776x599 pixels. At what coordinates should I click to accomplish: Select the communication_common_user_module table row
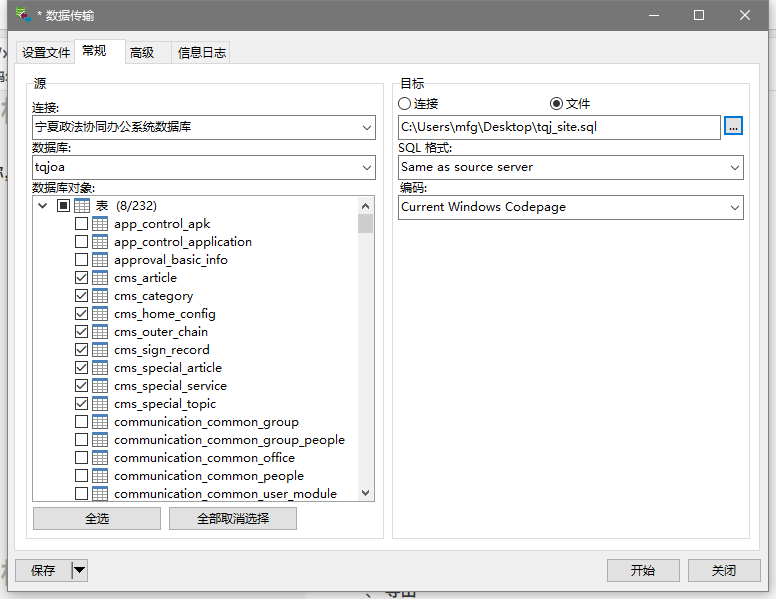tap(225, 494)
